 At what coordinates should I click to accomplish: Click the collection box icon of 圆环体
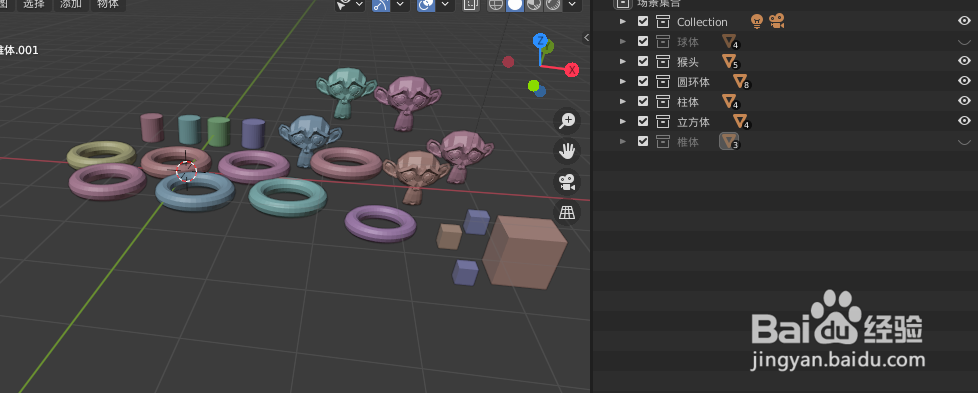pyautogui.click(x=662, y=82)
